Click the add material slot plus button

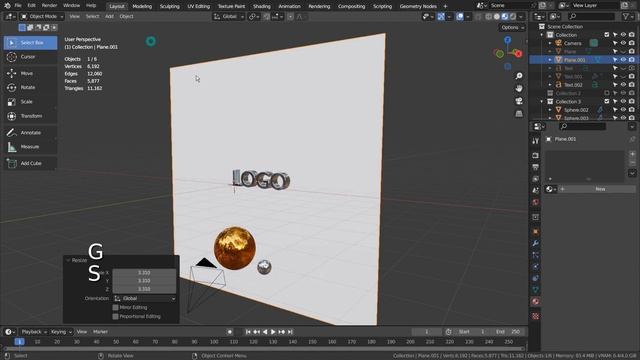[x=632, y=154]
